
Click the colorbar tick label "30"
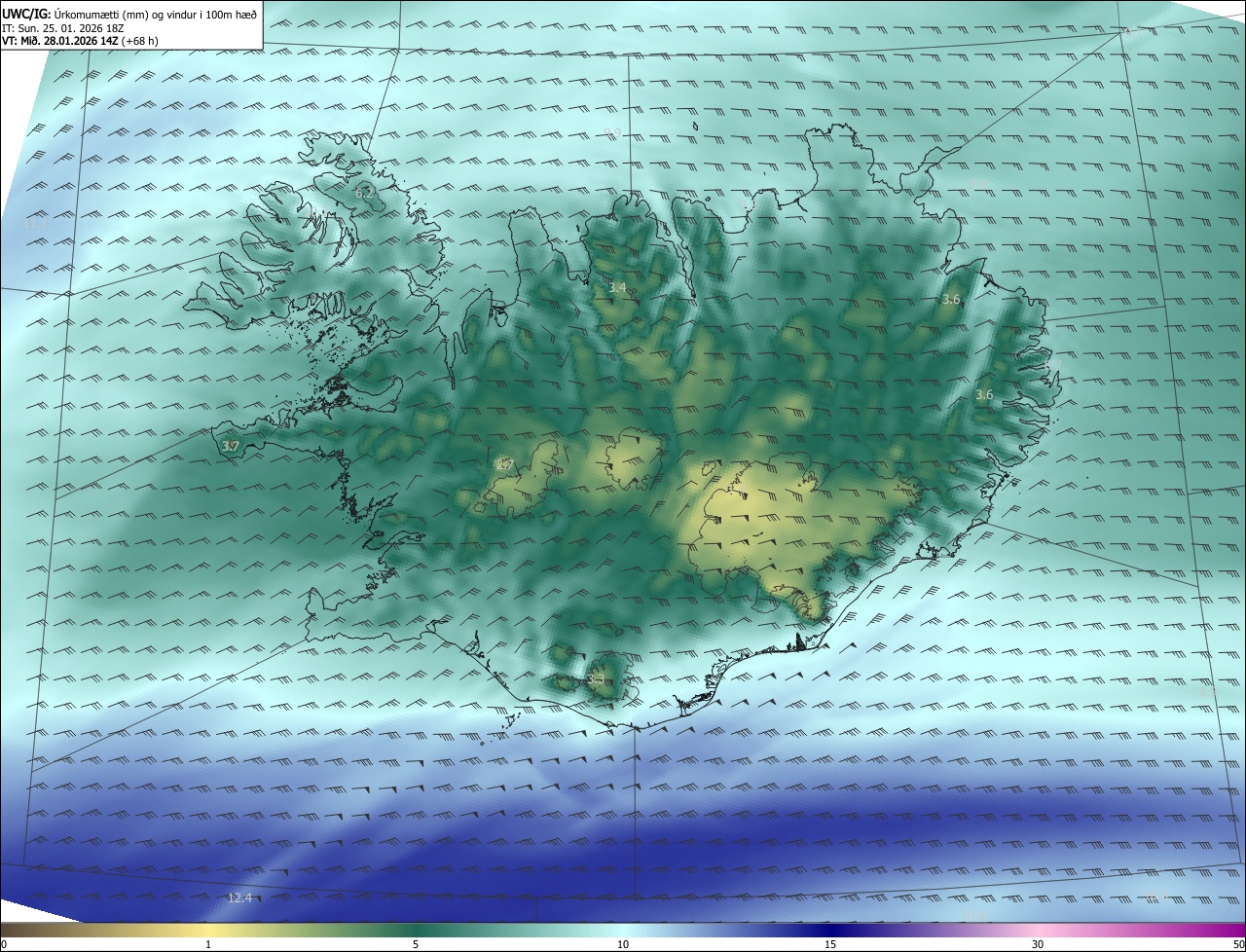coord(1038,944)
